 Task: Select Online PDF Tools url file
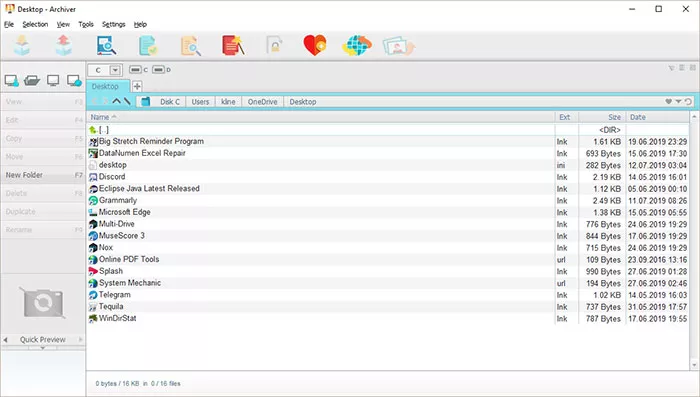click(388, 259)
